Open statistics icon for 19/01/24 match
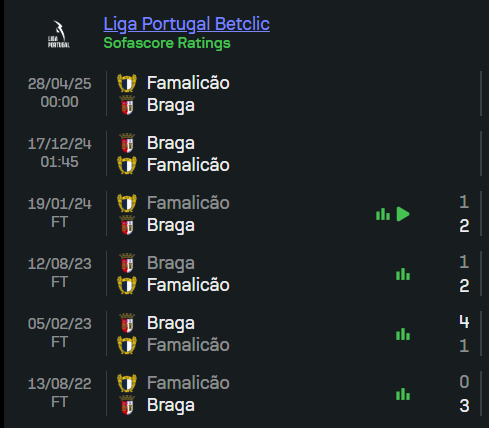 [x=383, y=214]
